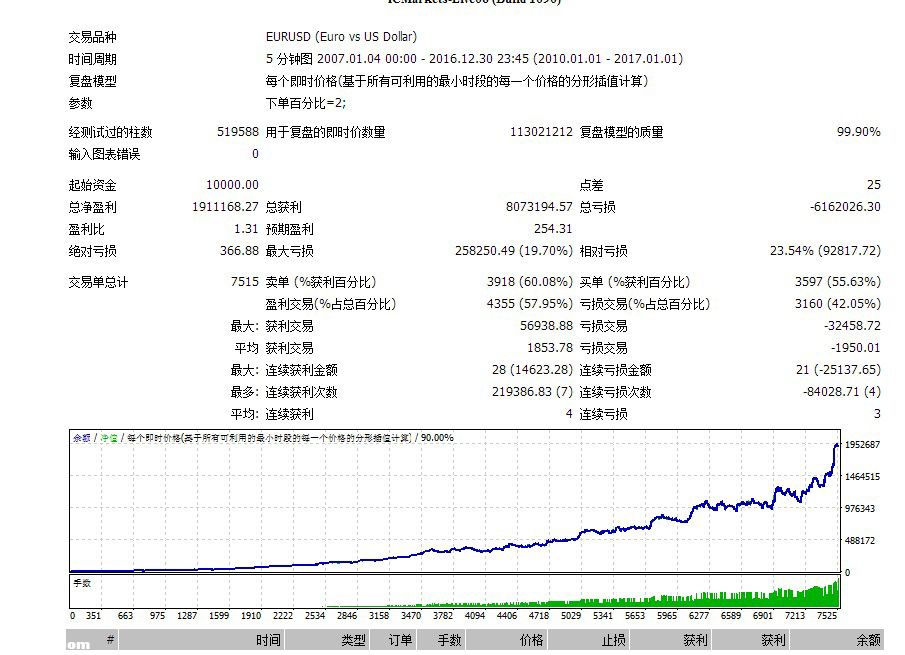This screenshot has width=905, height=655.
Task: Select the 连续获利次数 label
Action: (301, 392)
